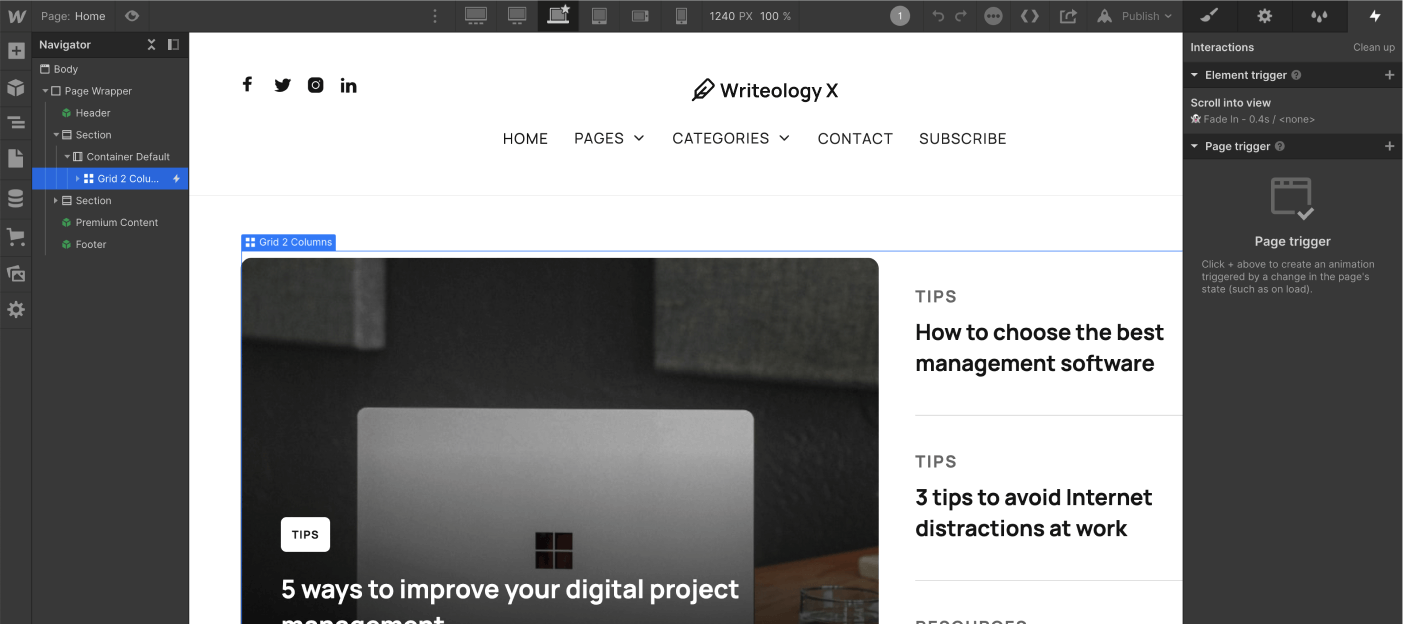Pin the Navigator panel
1403x625 pixels.
tap(173, 45)
